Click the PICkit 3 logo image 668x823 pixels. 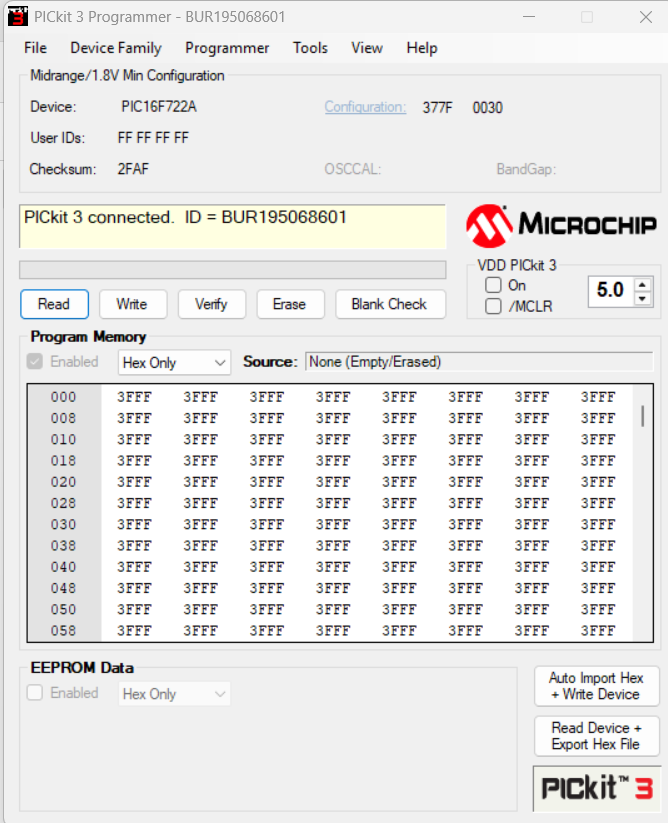coord(597,788)
